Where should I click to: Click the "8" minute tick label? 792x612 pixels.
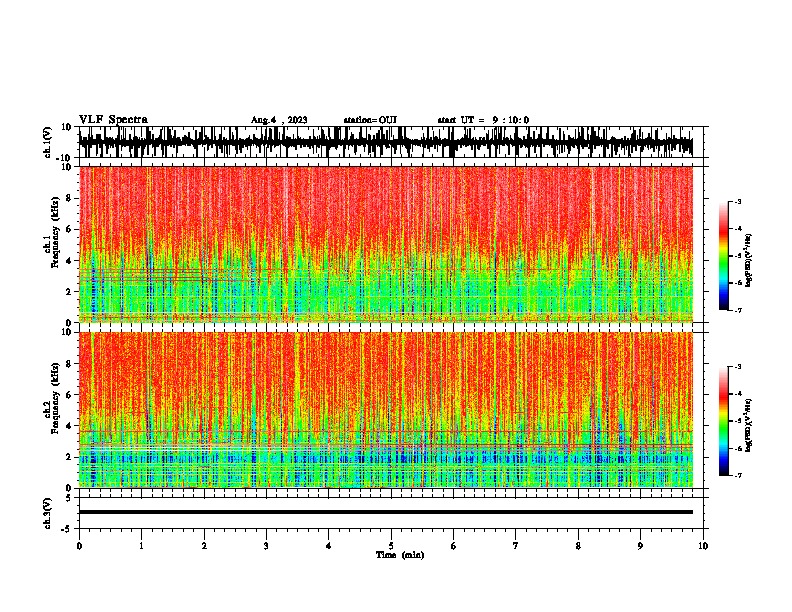[578, 546]
